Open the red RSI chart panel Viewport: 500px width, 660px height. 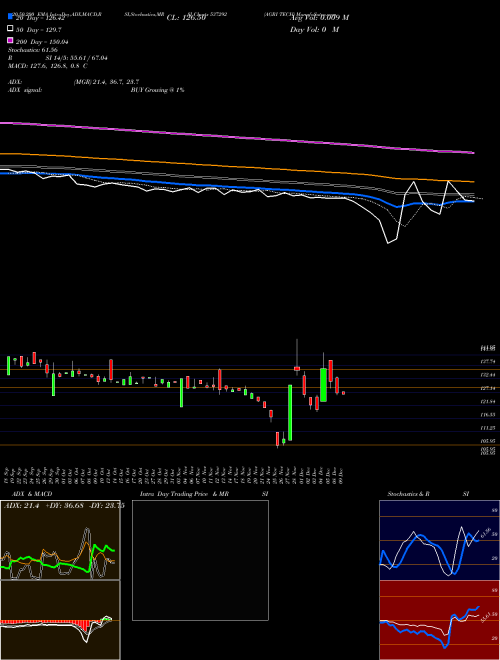click(x=439, y=620)
